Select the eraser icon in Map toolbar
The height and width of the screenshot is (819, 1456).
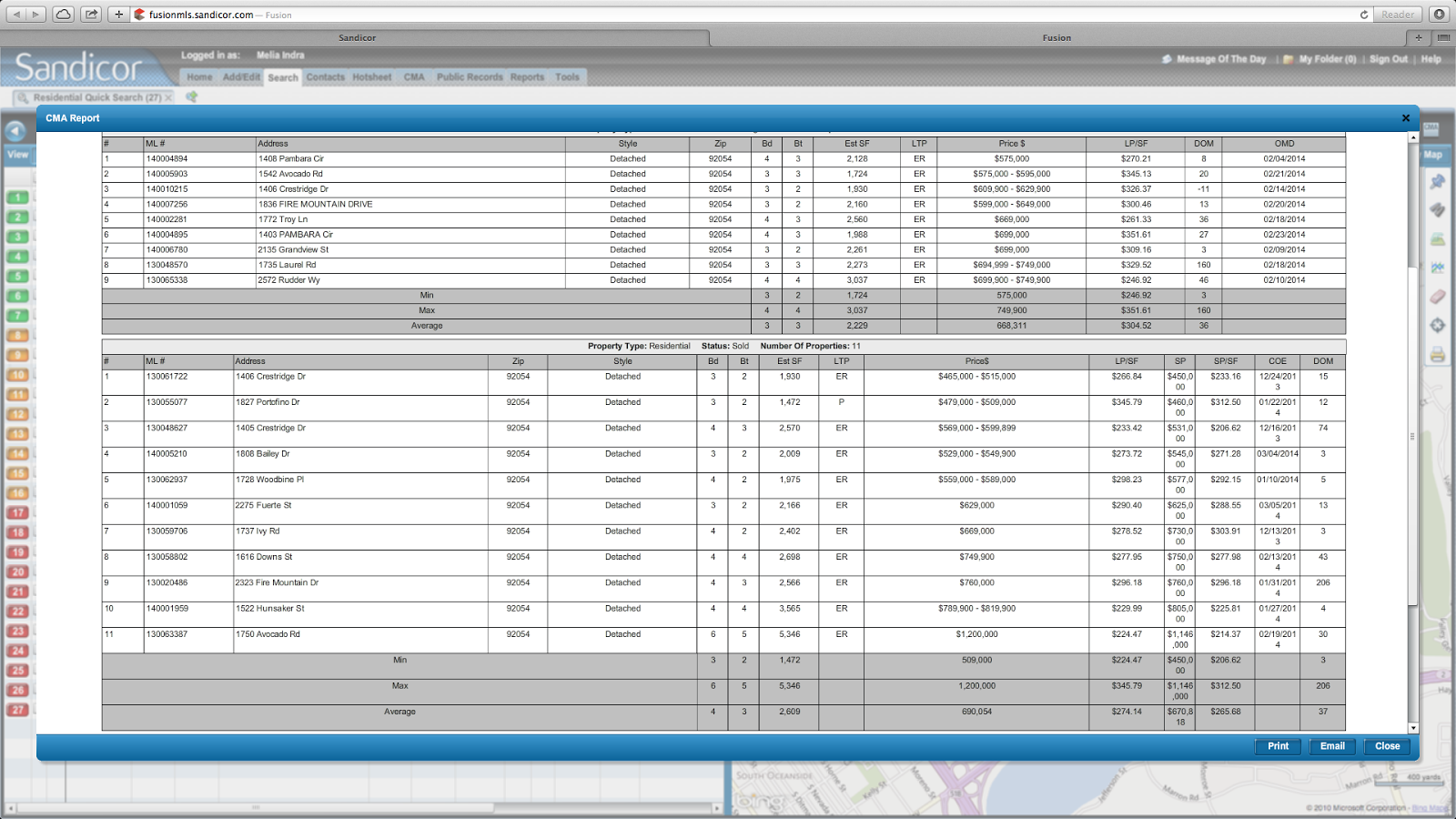(x=1438, y=297)
